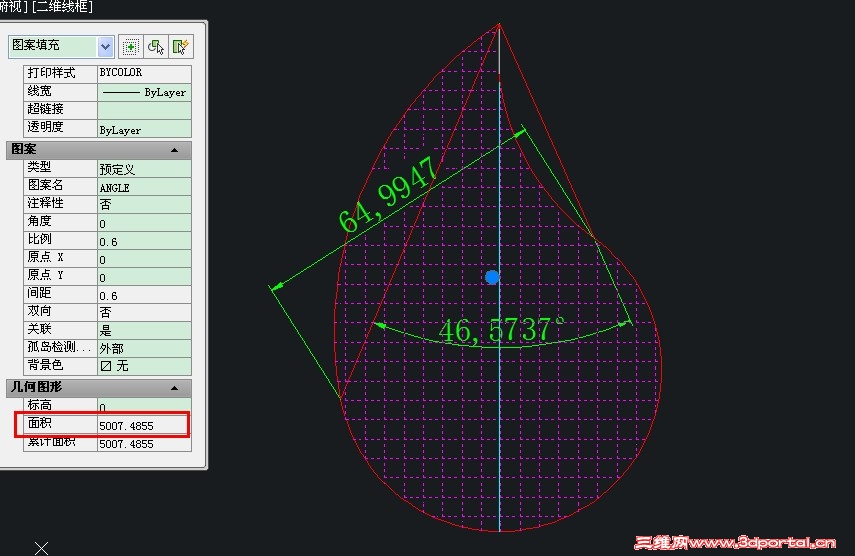
Task: Click the 孤岛检测 property label
Action: point(59,347)
